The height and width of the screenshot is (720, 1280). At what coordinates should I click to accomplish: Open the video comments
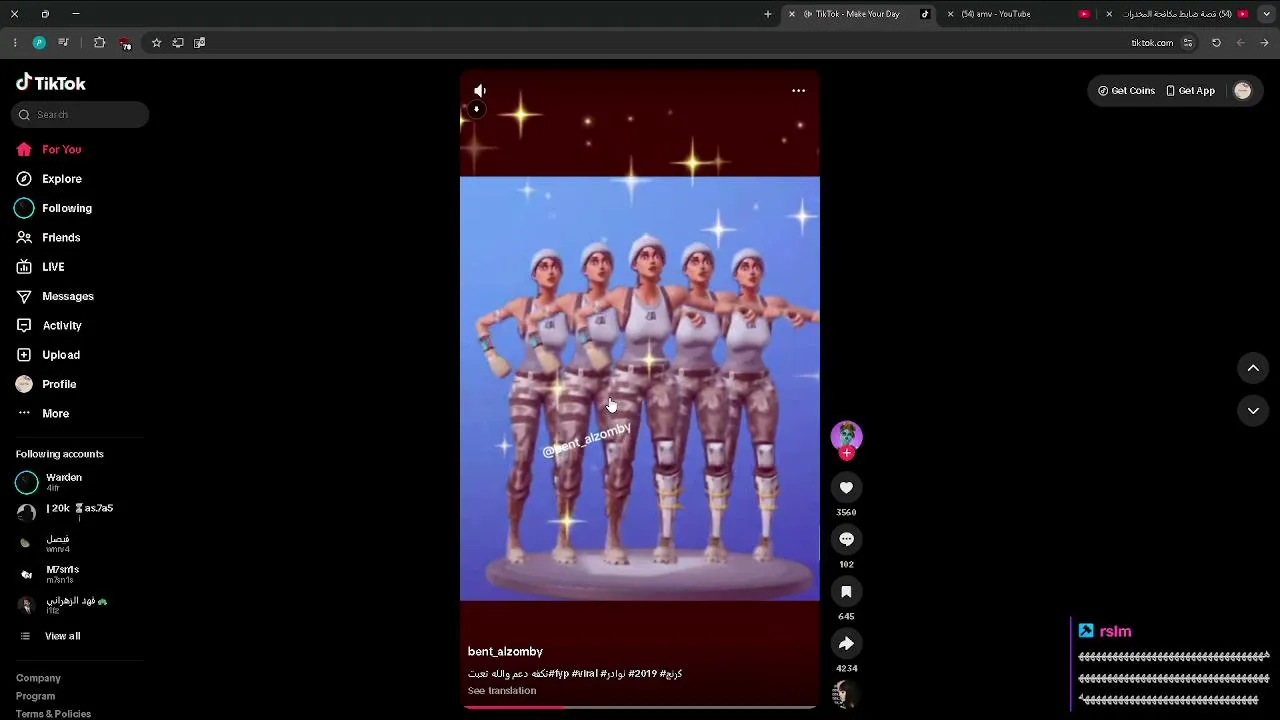846,539
